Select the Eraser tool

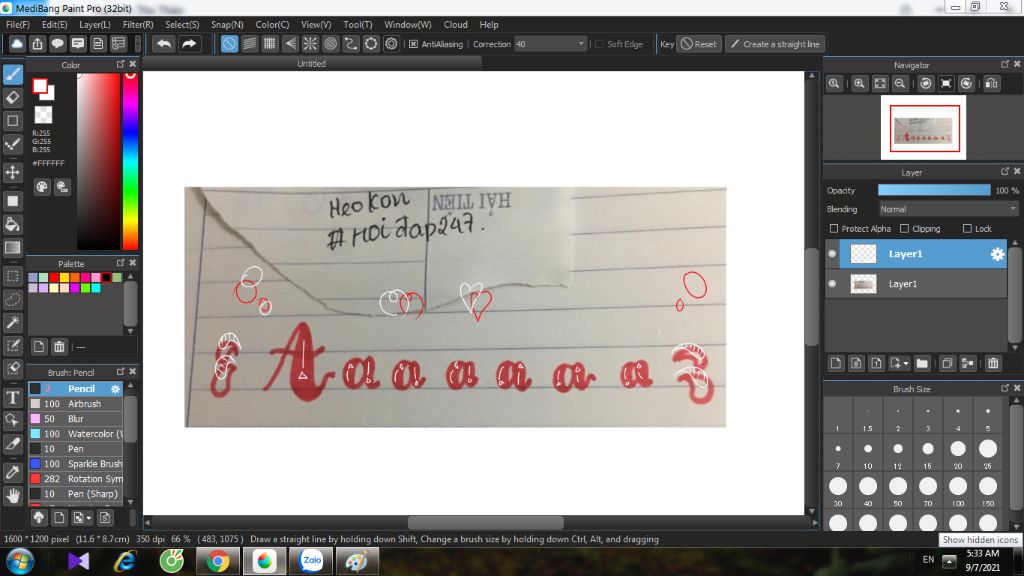point(12,97)
